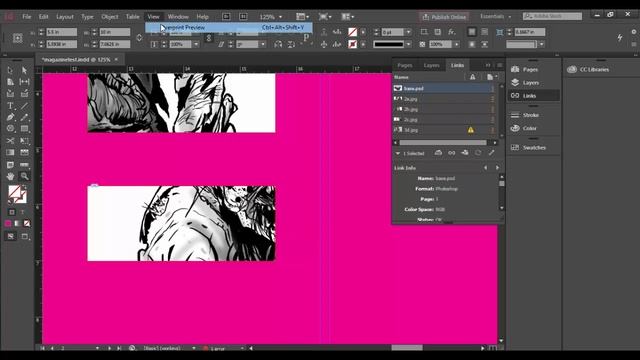Click the Edit Original pencil icon

point(491,153)
